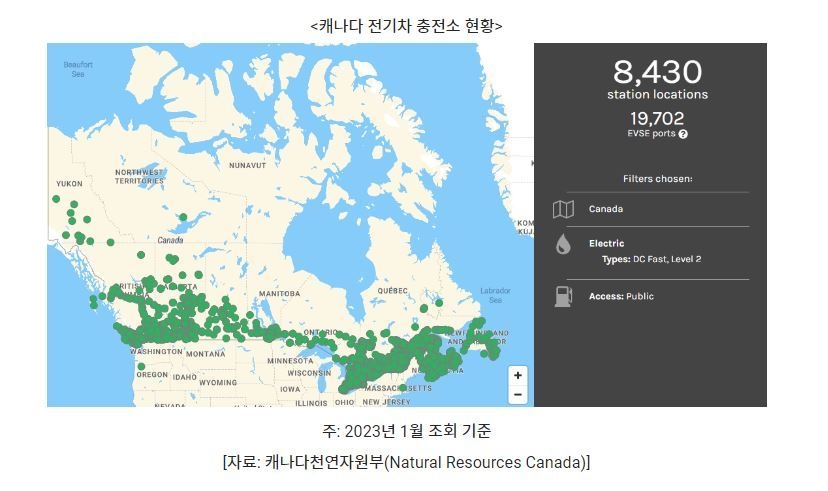Zoom out the map with the minus button
828x491 pixels.
click(518, 394)
